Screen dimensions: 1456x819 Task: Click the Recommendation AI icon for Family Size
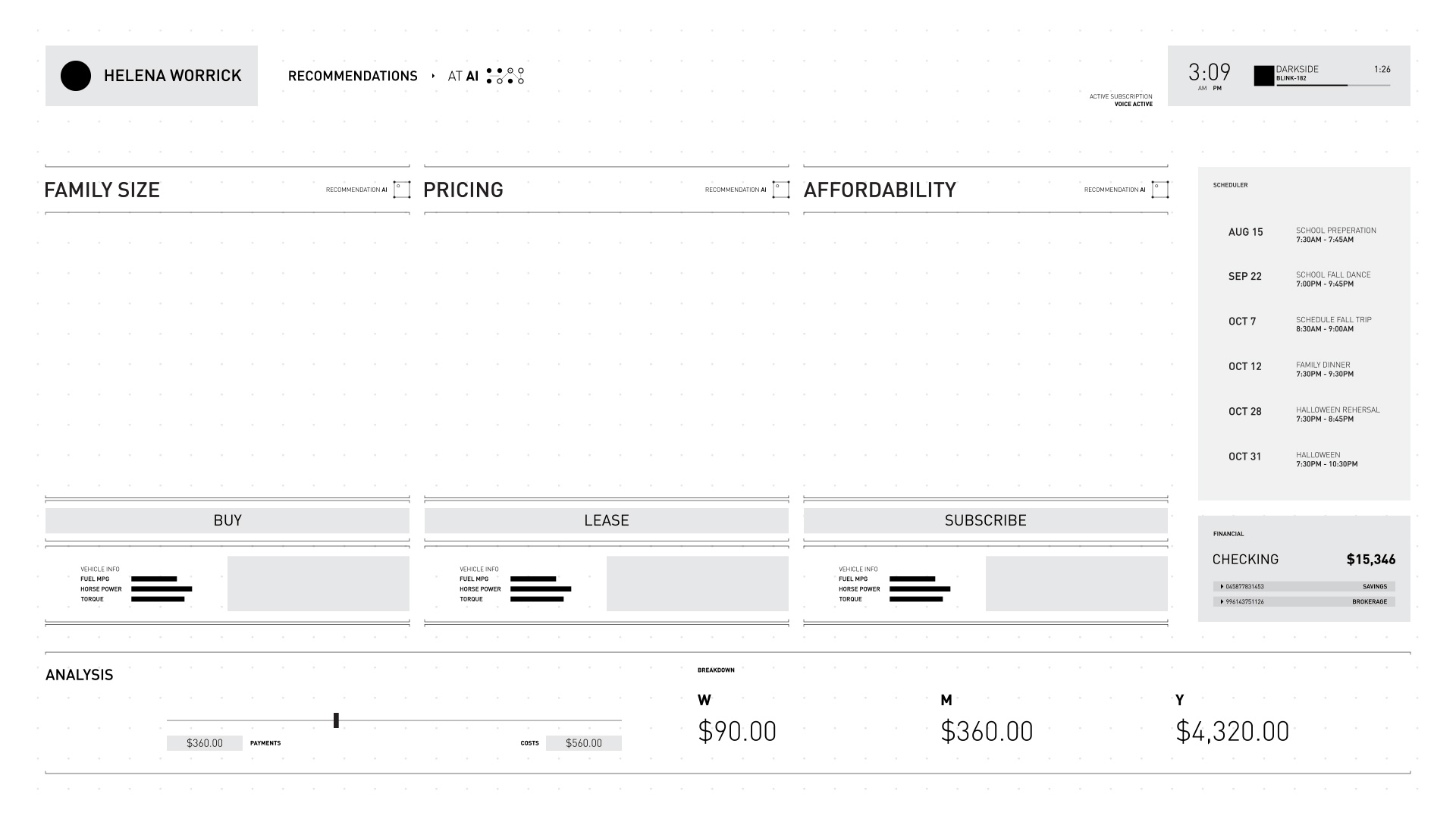click(x=401, y=190)
